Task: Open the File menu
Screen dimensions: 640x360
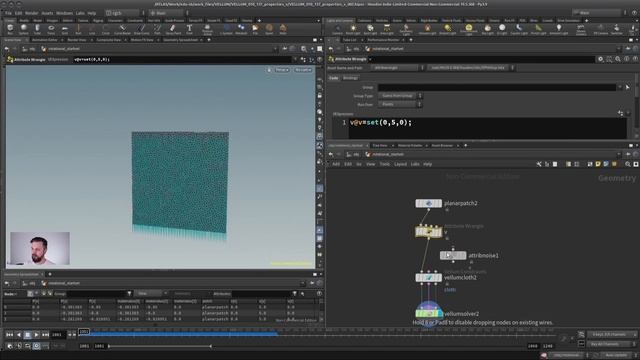Action: pyautogui.click(x=8, y=13)
